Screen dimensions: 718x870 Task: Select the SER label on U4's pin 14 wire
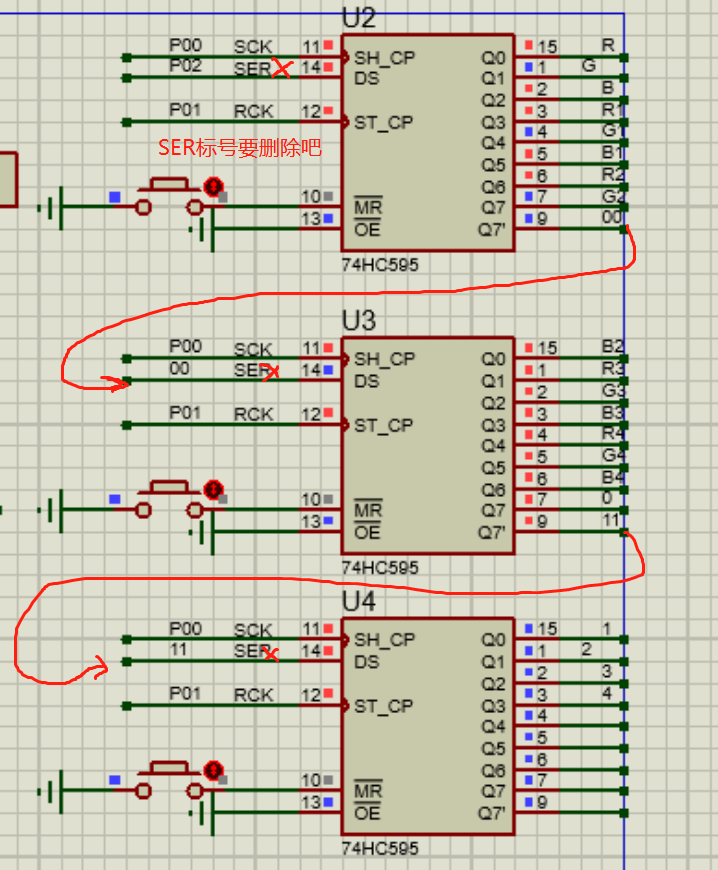pyautogui.click(x=252, y=651)
